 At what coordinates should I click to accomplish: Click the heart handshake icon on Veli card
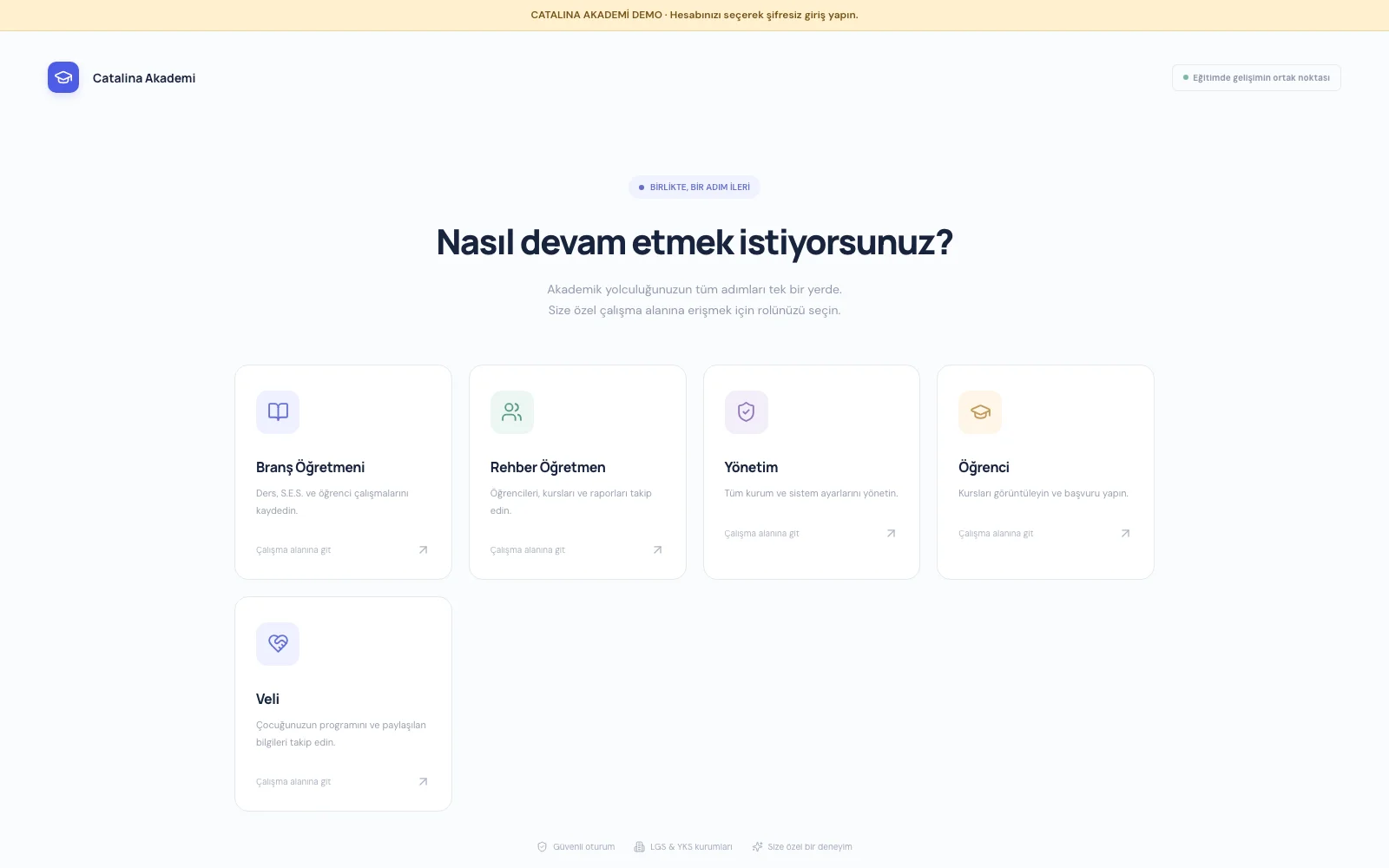[x=278, y=643]
